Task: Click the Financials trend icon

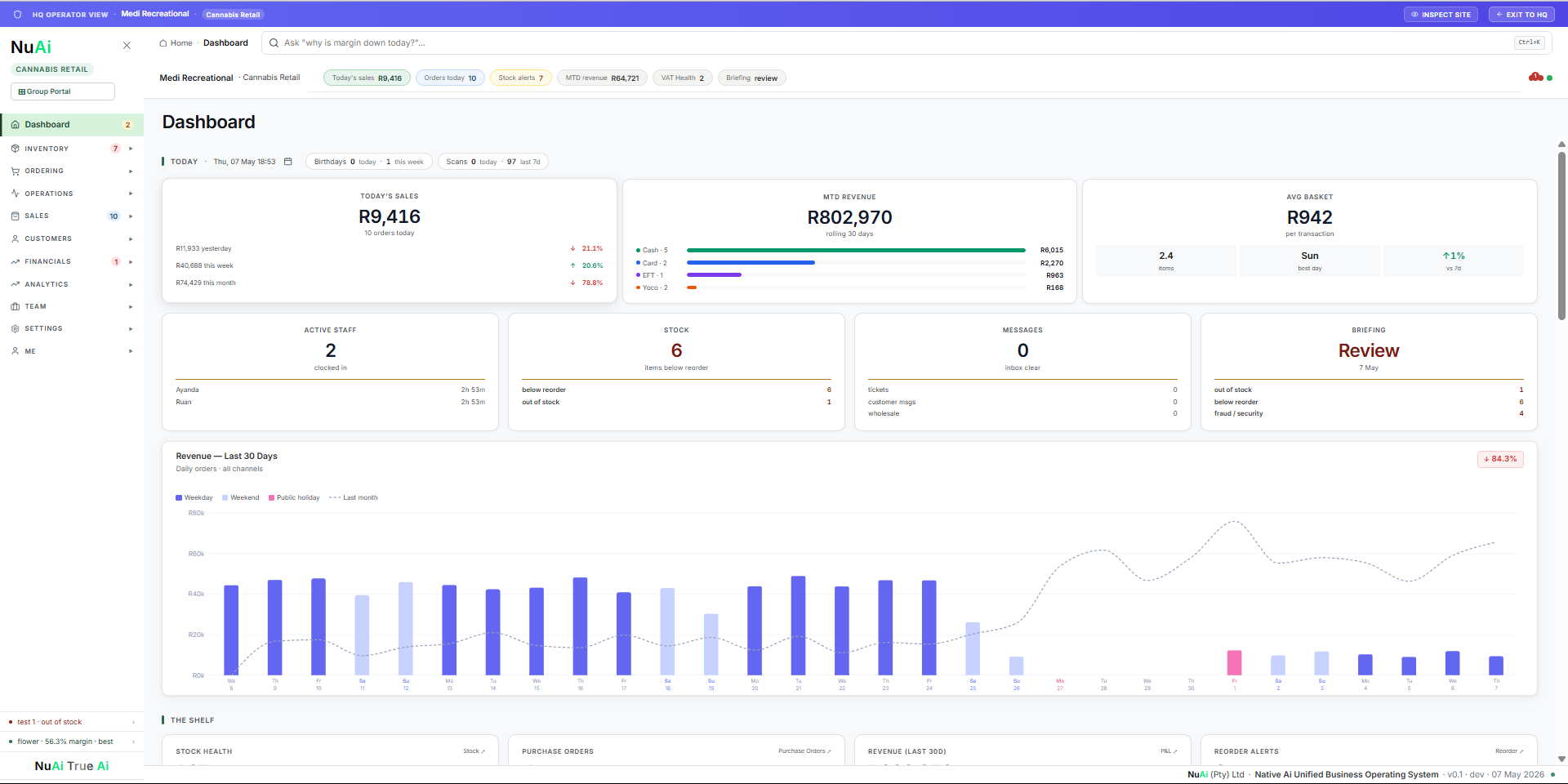Action: (16, 262)
